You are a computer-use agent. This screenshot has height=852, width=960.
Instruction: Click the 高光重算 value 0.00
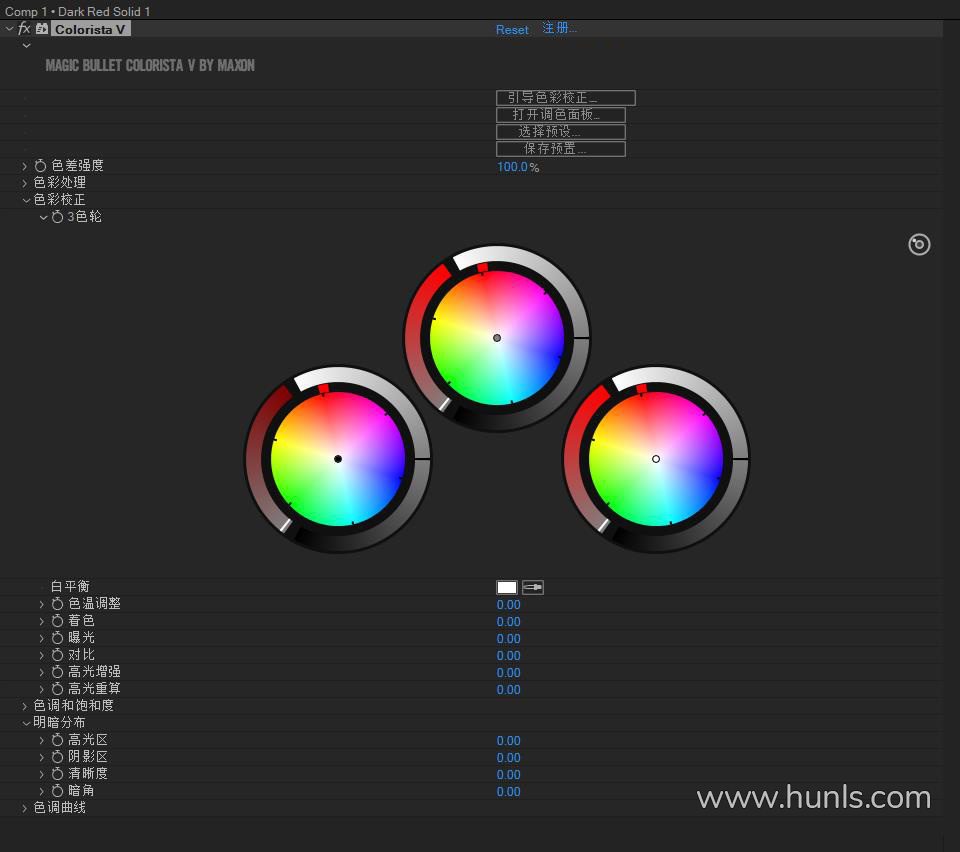509,690
